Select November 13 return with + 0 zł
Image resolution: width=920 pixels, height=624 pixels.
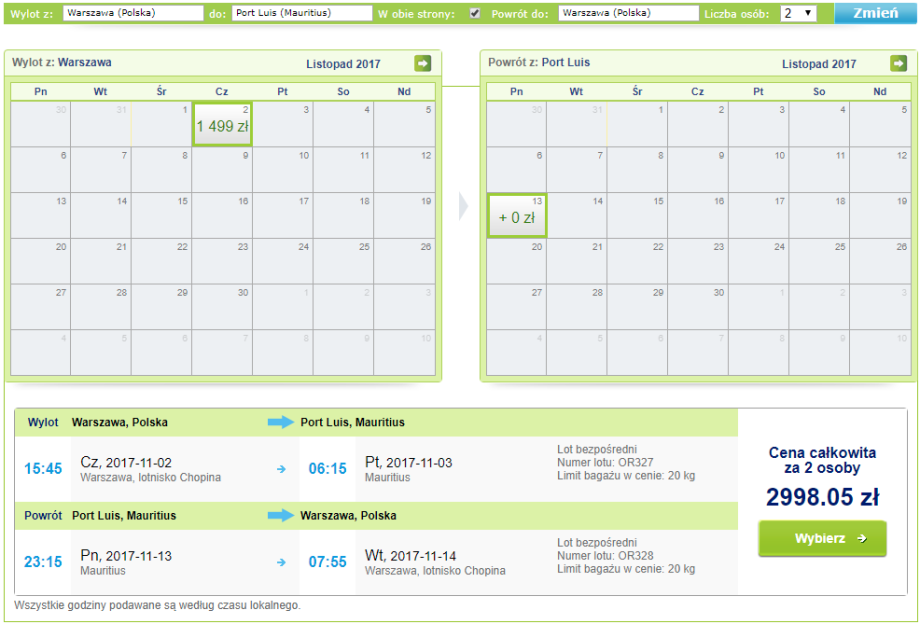click(517, 215)
